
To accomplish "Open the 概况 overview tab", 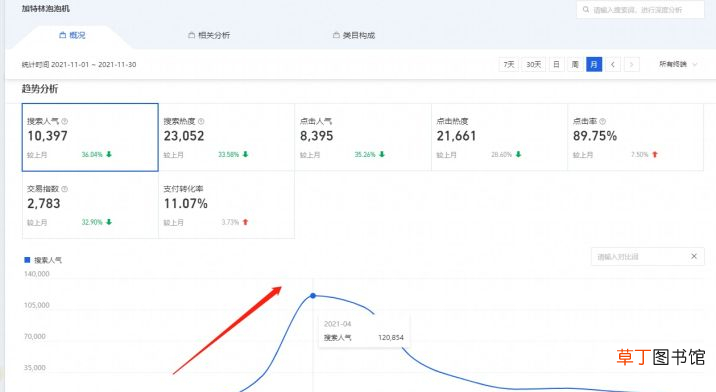I will pyautogui.click(x=73, y=35).
